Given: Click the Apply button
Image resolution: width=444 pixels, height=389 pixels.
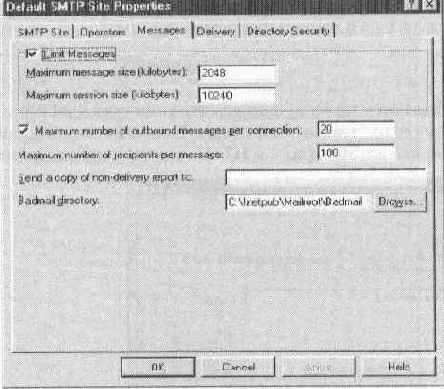Looking at the screenshot, I should (319, 367).
